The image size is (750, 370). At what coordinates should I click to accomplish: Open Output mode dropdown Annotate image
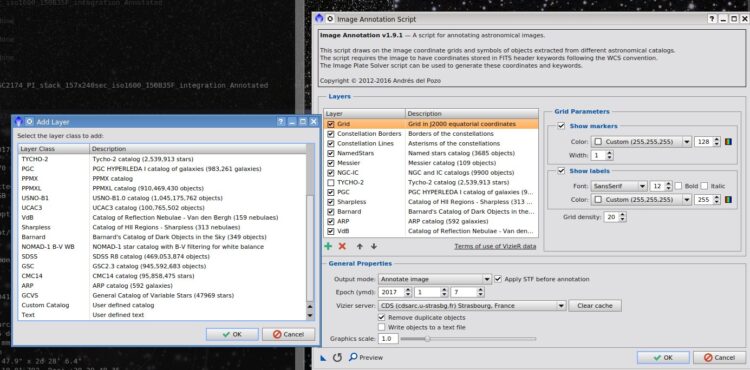435,279
